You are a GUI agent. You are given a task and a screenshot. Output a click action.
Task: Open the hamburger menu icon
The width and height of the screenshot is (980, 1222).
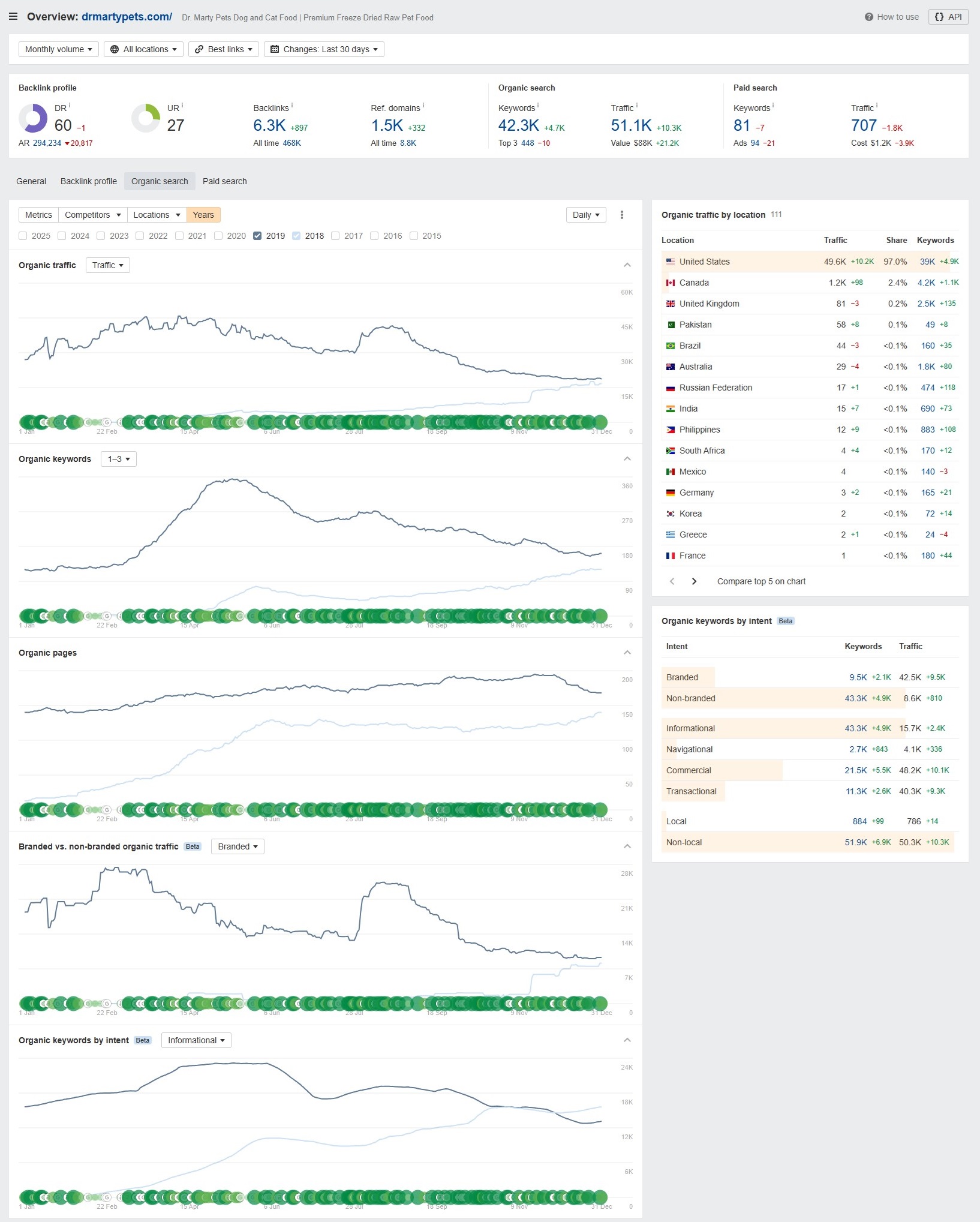tap(13, 17)
